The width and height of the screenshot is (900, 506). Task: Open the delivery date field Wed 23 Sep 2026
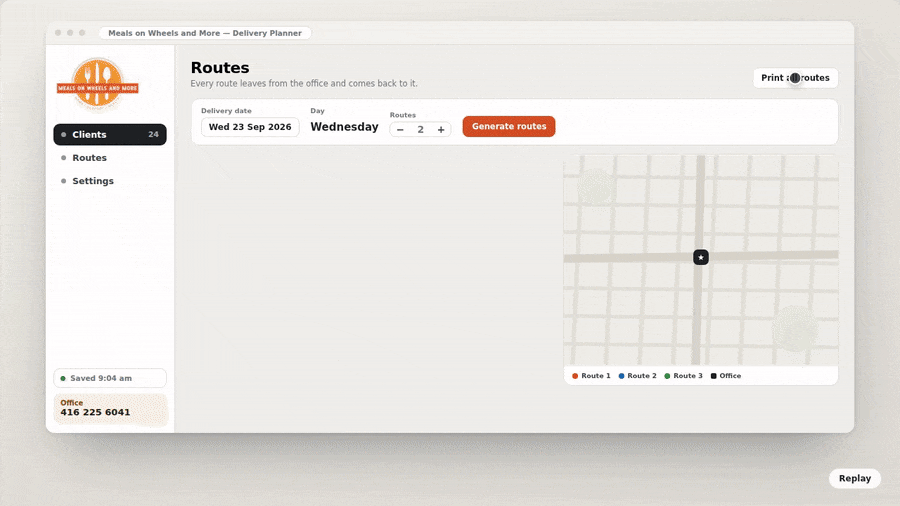coord(250,127)
